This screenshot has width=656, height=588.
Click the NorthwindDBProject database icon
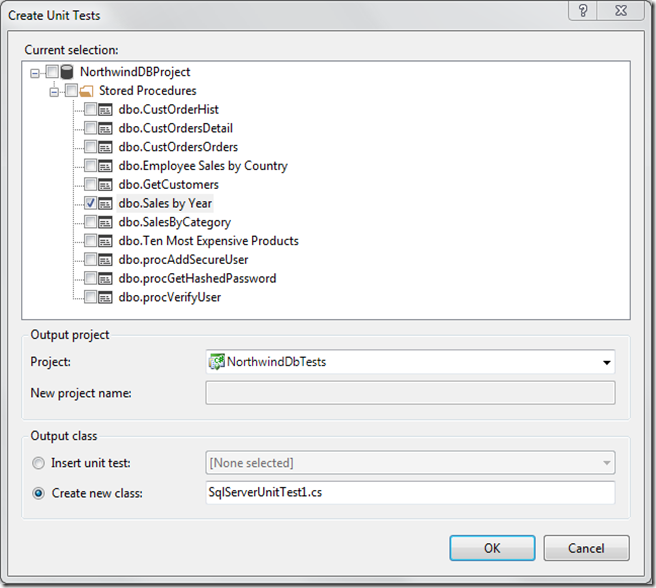click(x=67, y=72)
